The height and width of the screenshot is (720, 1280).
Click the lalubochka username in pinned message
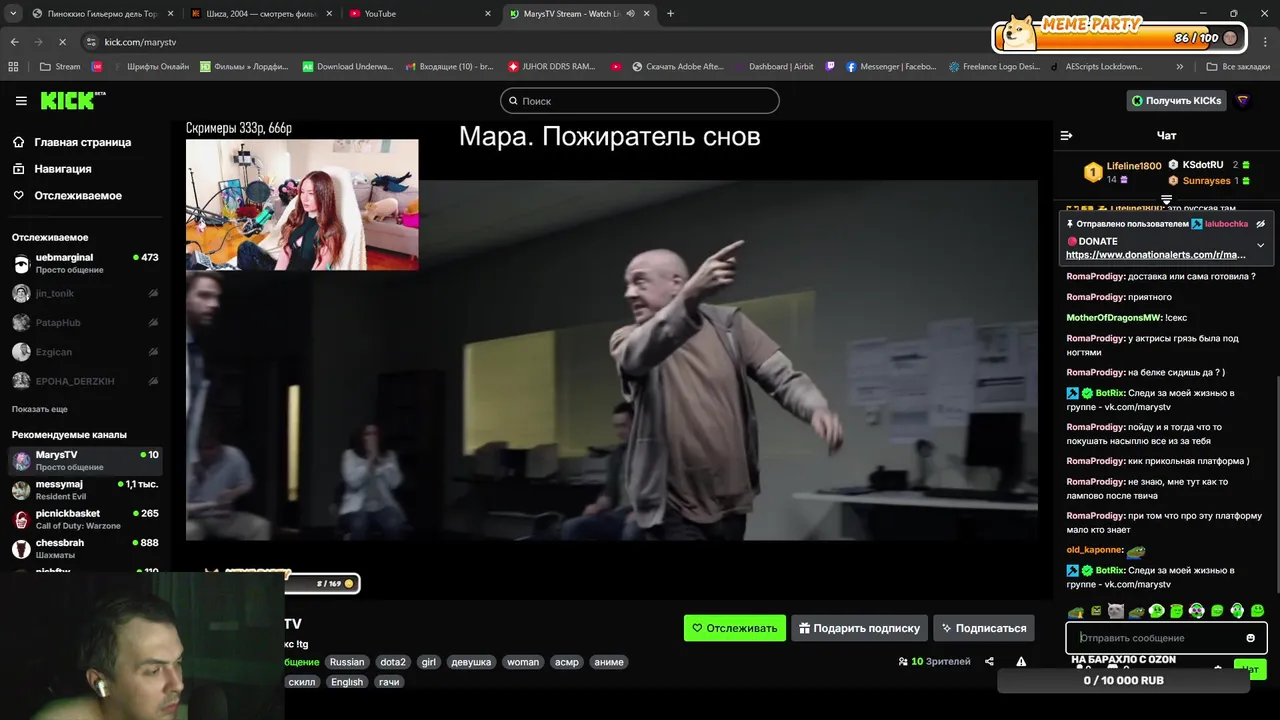[1226, 224]
